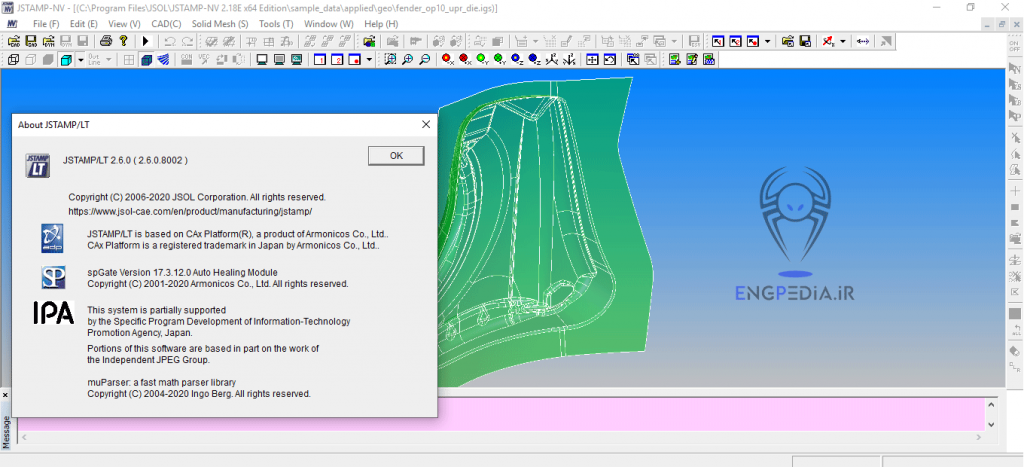This screenshot has height=467, width=1024.
Task: Click the message panel's horizontal scrollbar
Action: (500, 436)
